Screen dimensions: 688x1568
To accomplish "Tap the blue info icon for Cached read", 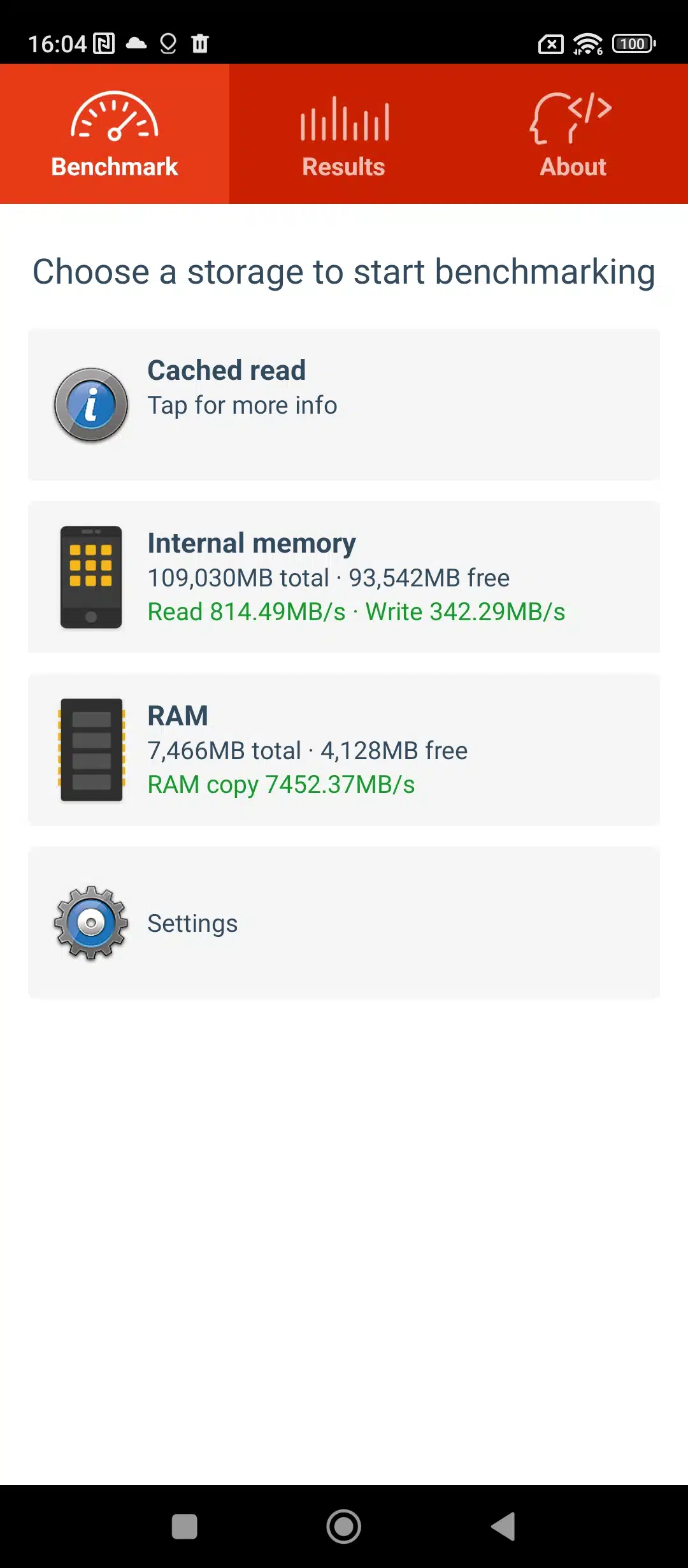I will coord(91,405).
